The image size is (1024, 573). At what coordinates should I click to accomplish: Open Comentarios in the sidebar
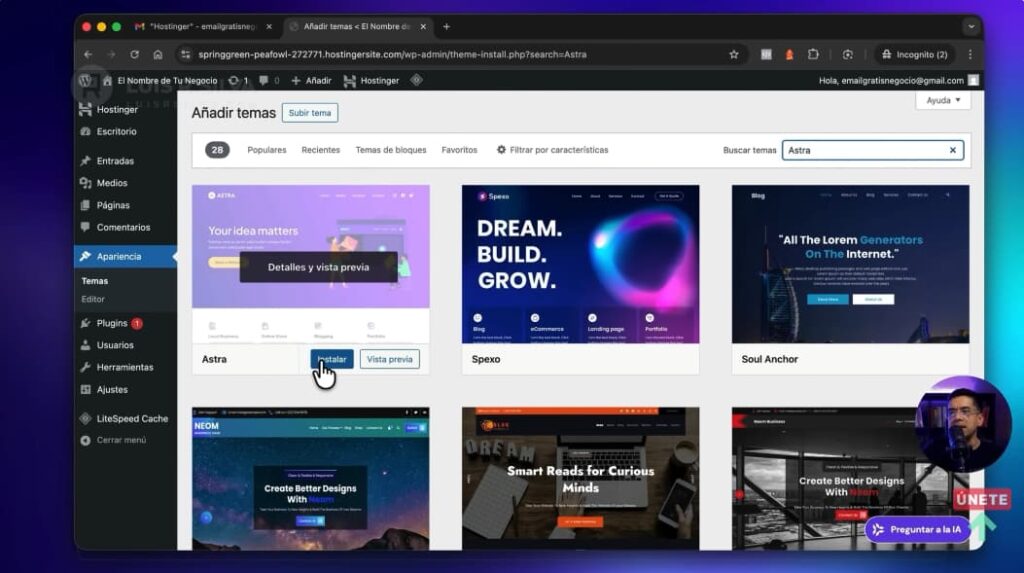click(x=125, y=227)
